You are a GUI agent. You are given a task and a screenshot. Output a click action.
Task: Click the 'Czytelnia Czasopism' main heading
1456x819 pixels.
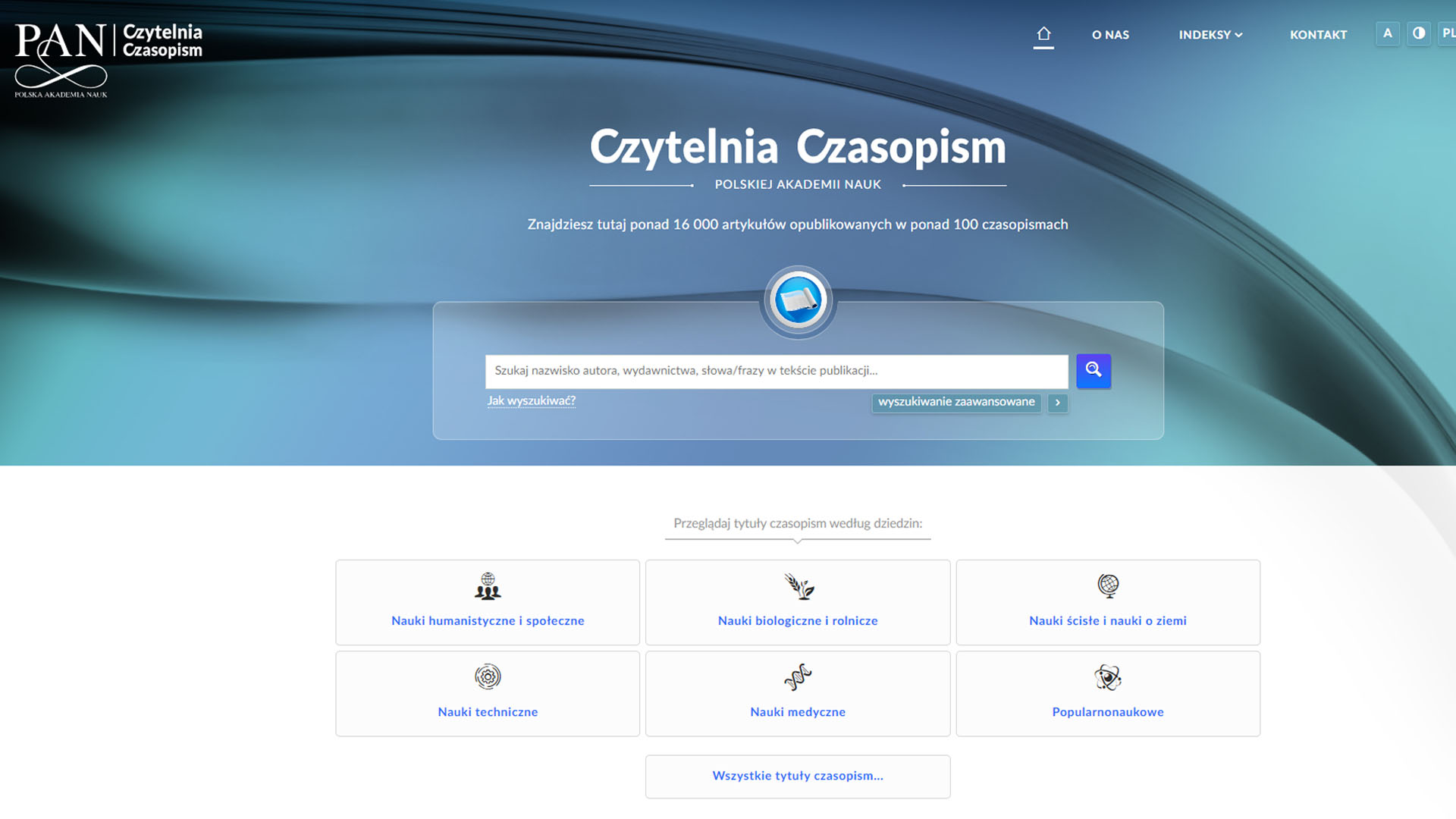tap(798, 147)
